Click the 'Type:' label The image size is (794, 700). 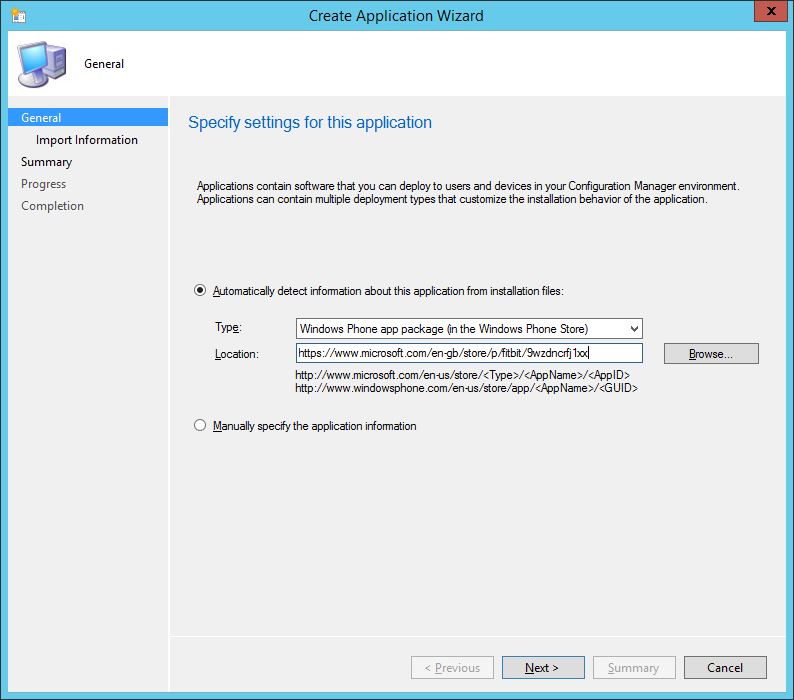(x=228, y=327)
